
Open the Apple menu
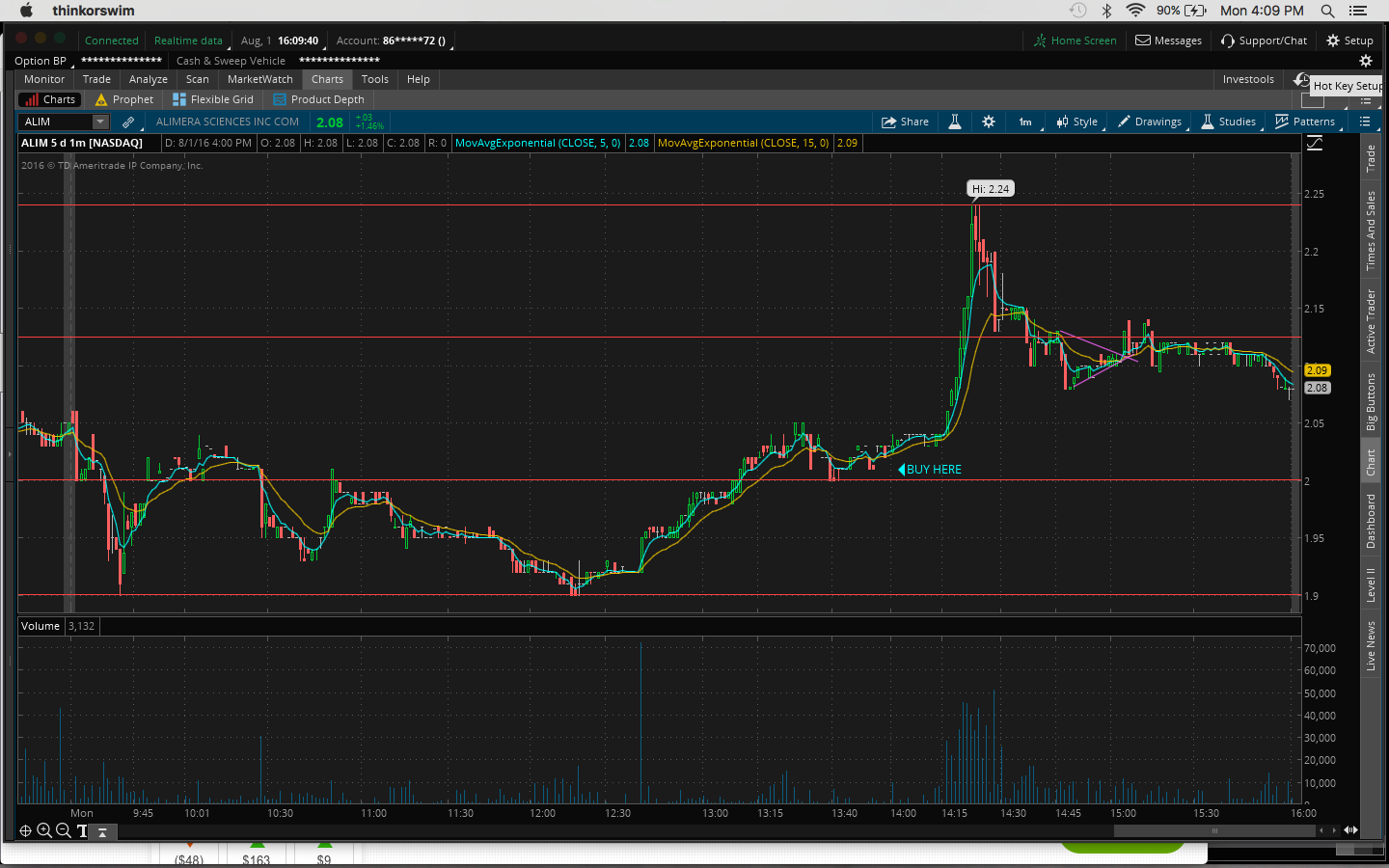click(26, 11)
